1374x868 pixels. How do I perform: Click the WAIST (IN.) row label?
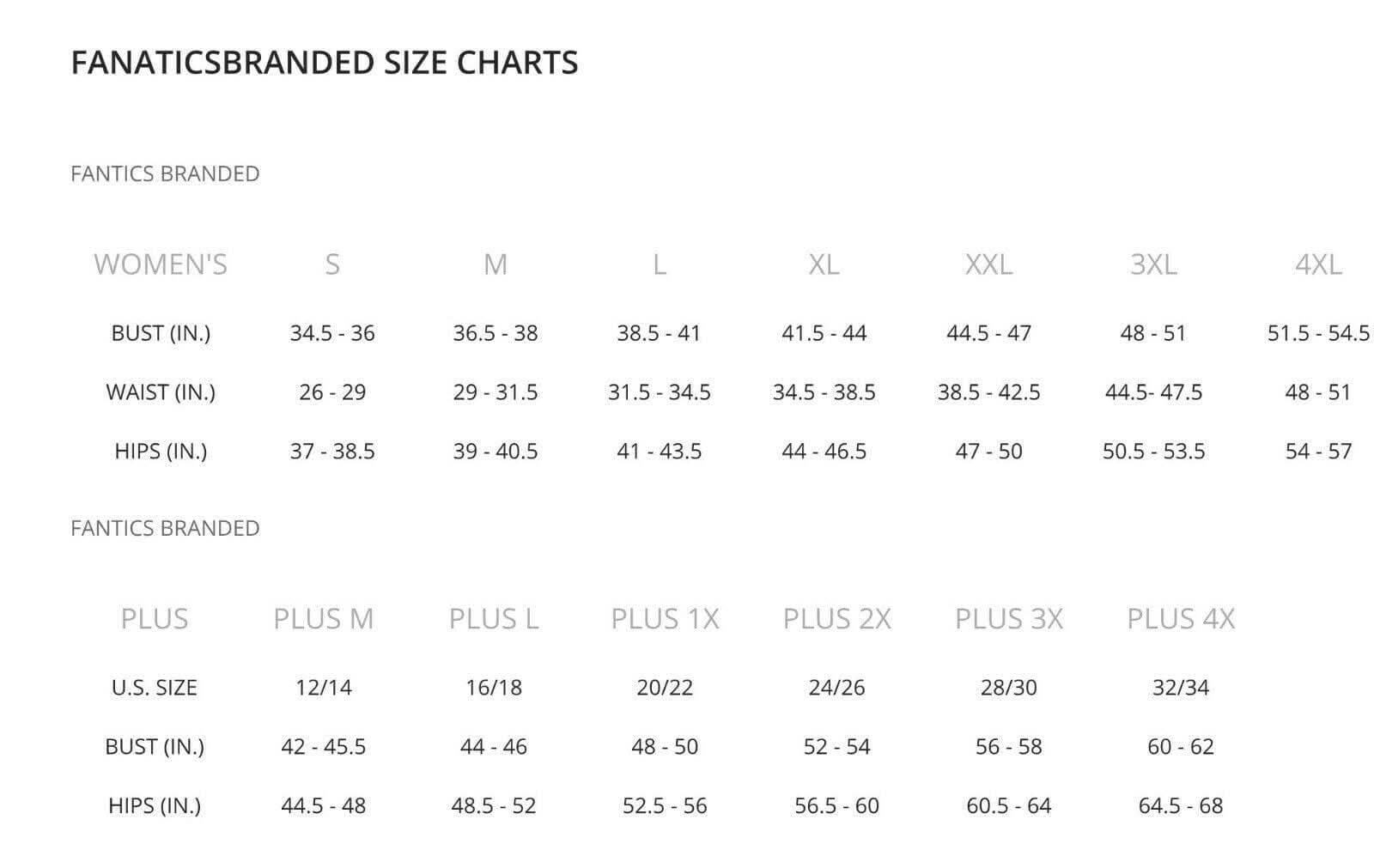[161, 392]
